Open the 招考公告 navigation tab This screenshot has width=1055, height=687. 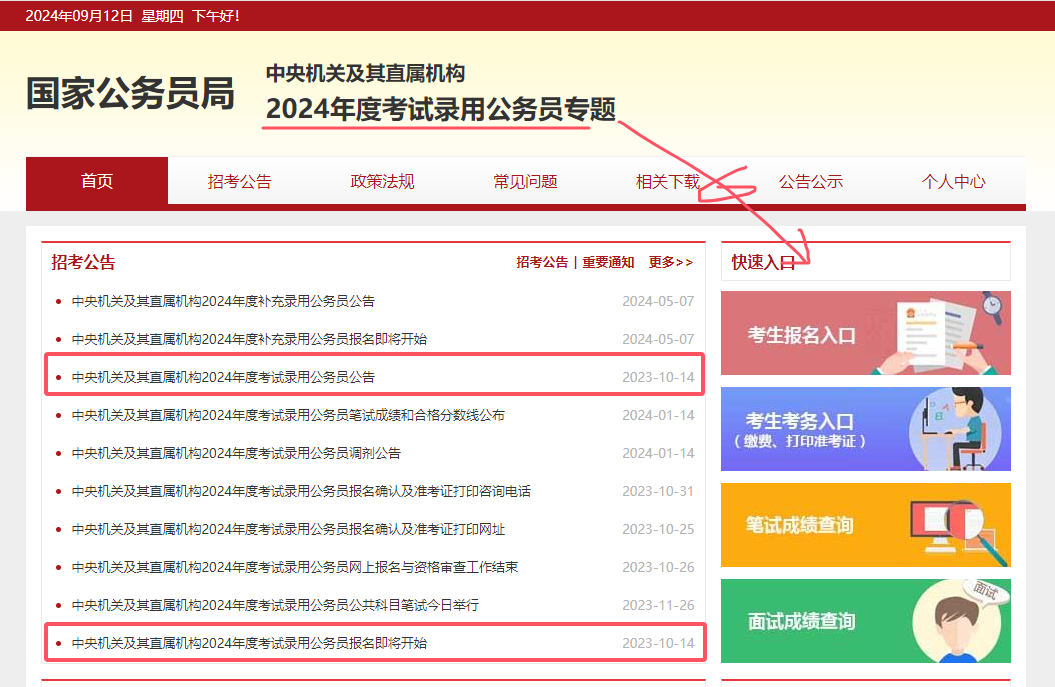tap(240, 182)
